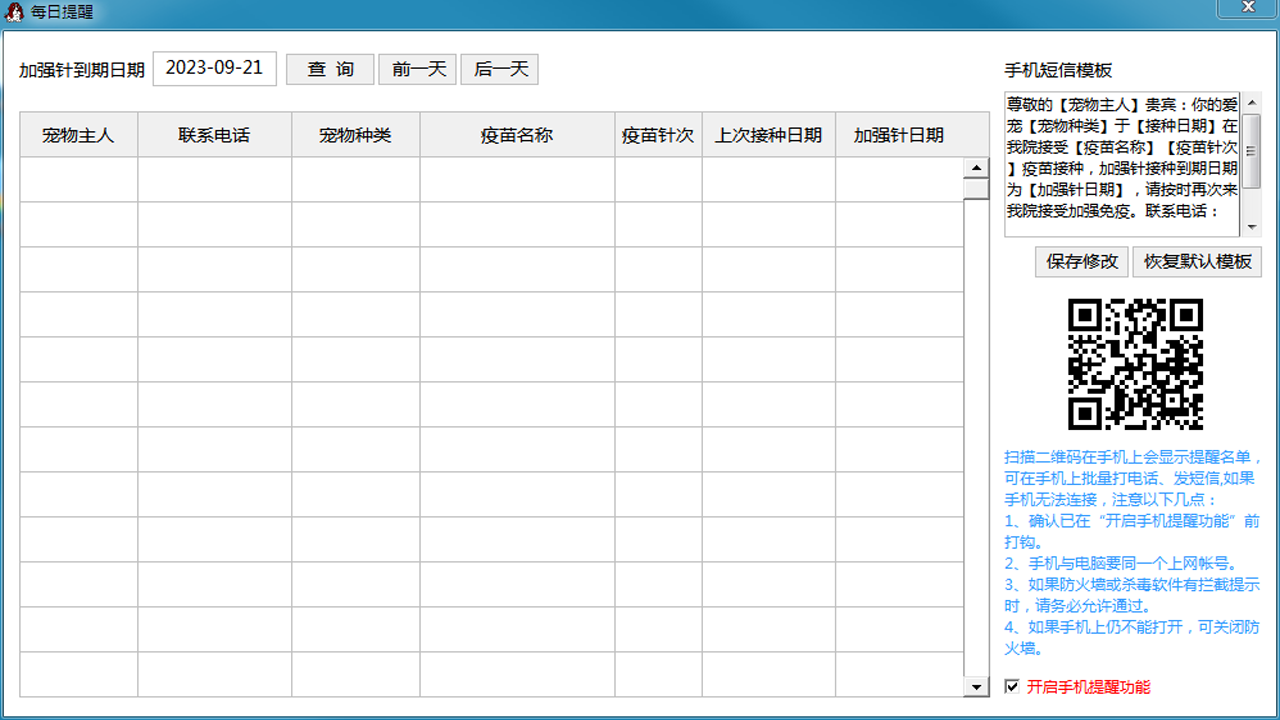This screenshot has width=1280, height=720.
Task: Click the down arrow of the template scrollbar
Action: (x=1251, y=226)
